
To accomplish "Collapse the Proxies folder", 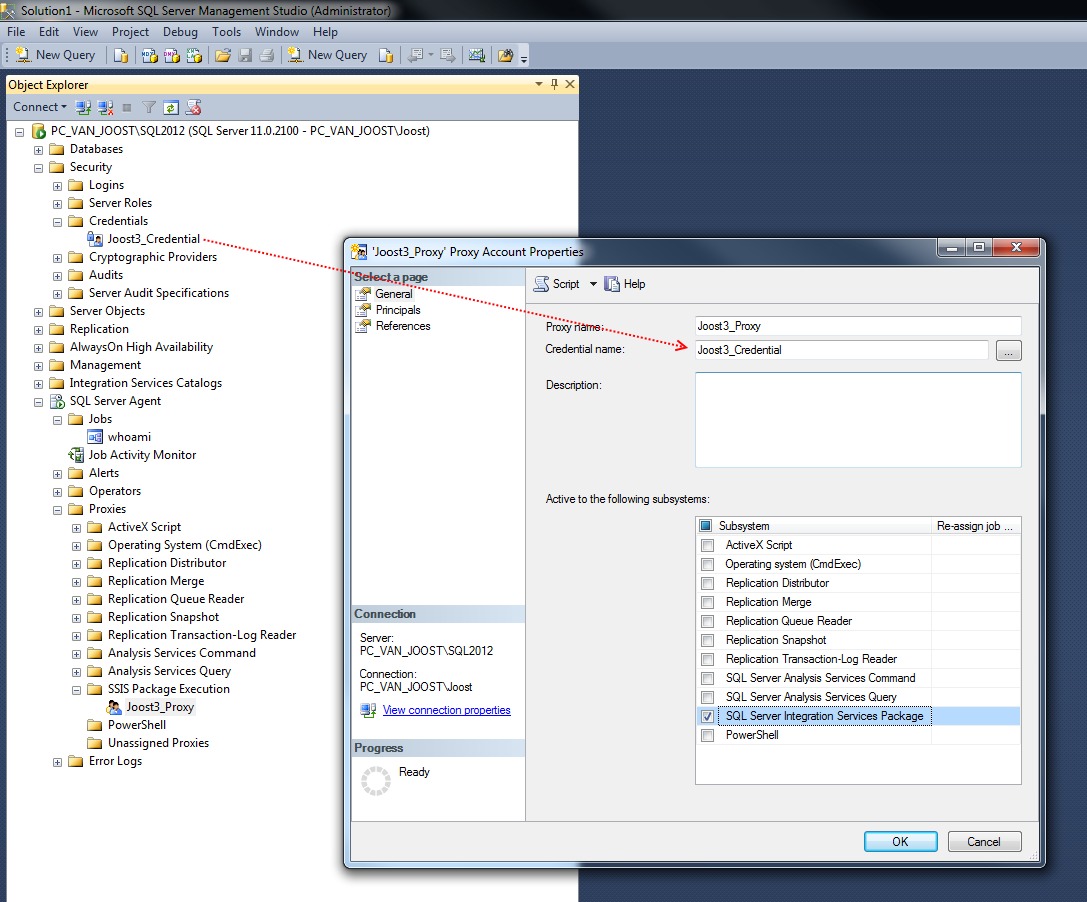I will pos(58,510).
